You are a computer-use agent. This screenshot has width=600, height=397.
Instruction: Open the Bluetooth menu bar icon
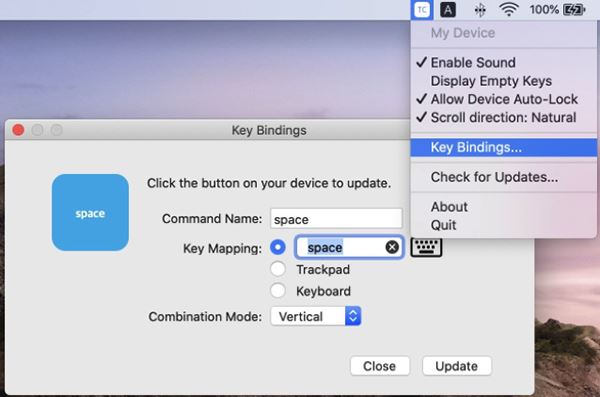[480, 10]
